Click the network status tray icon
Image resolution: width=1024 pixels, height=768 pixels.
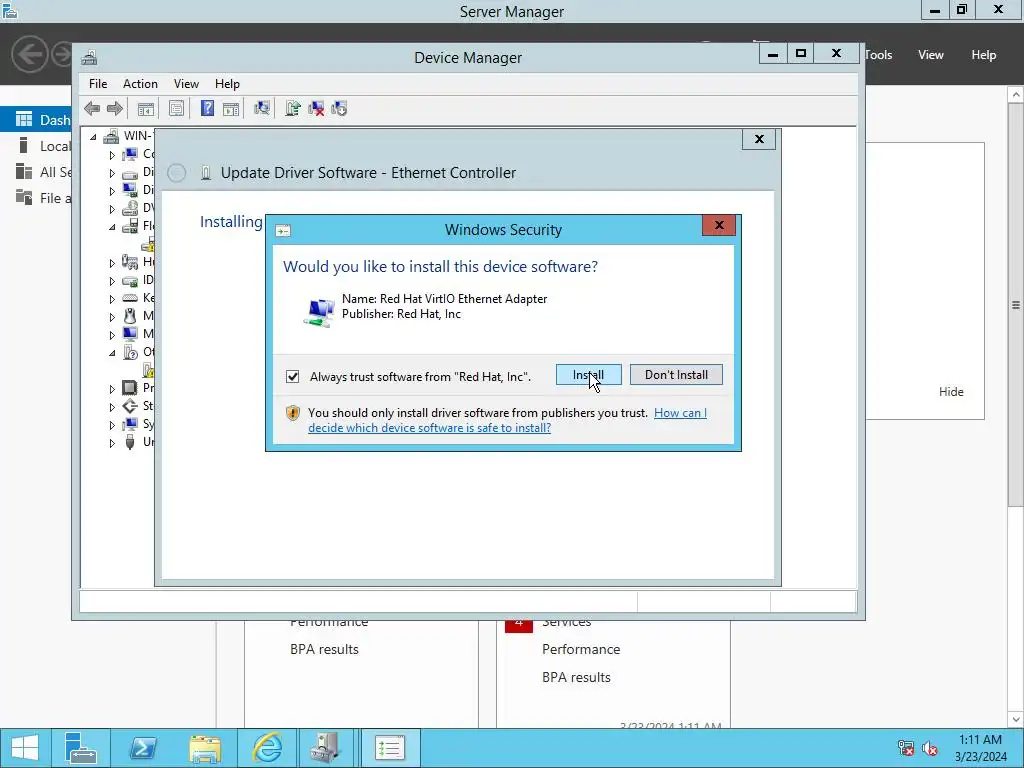pyautogui.click(x=906, y=748)
